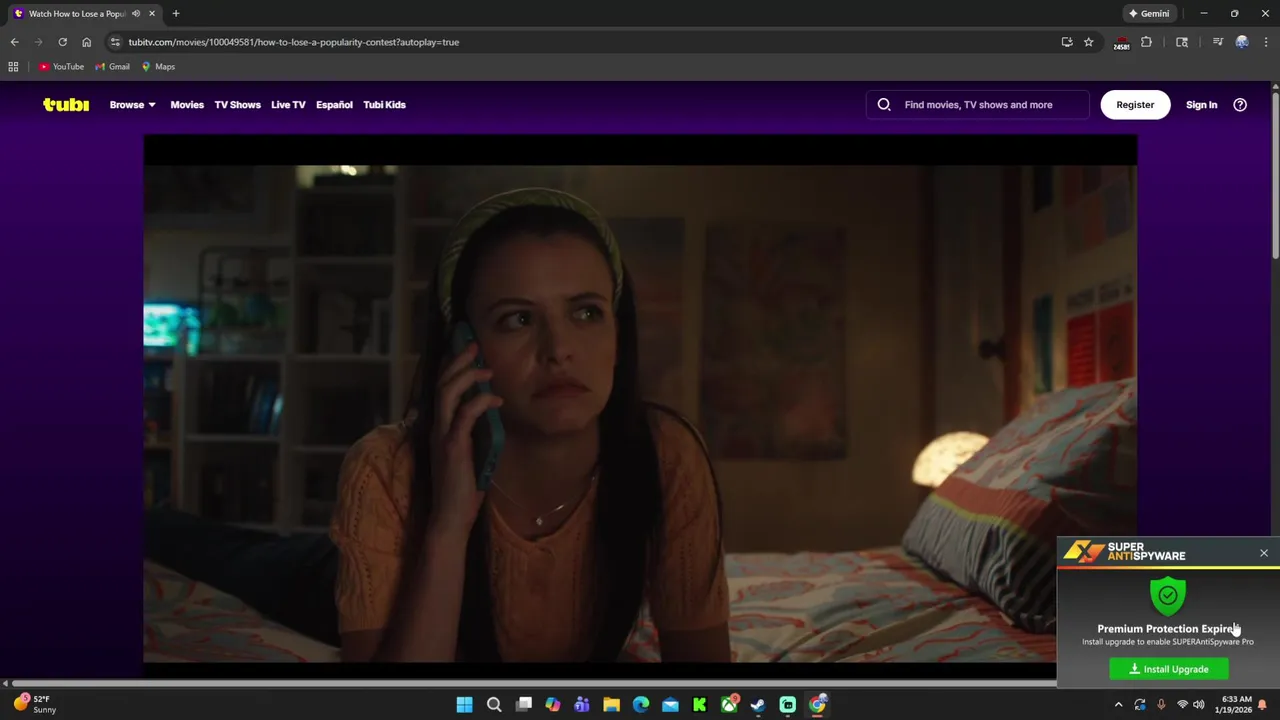Open the teal app icon beside Steam
Viewport: 1280px width, 720px height.
[788, 705]
